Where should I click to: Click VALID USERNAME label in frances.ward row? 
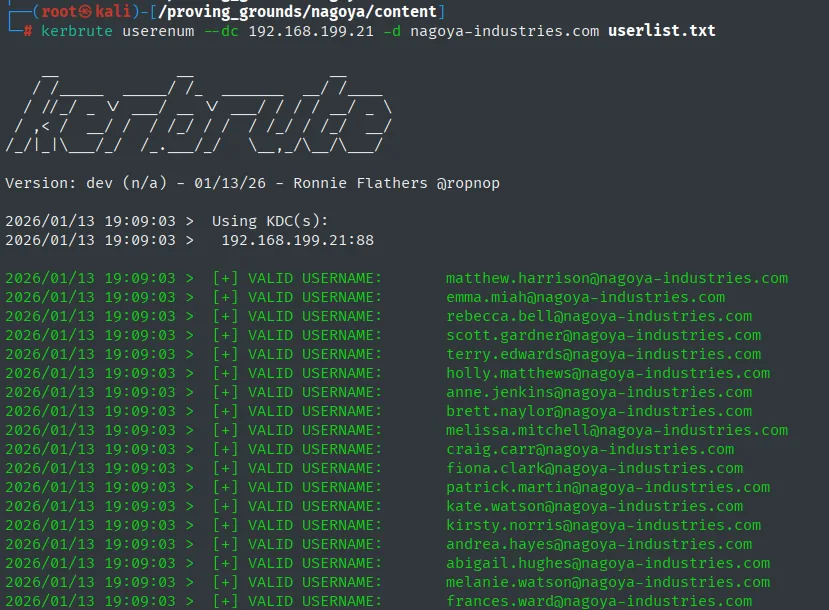315,602
